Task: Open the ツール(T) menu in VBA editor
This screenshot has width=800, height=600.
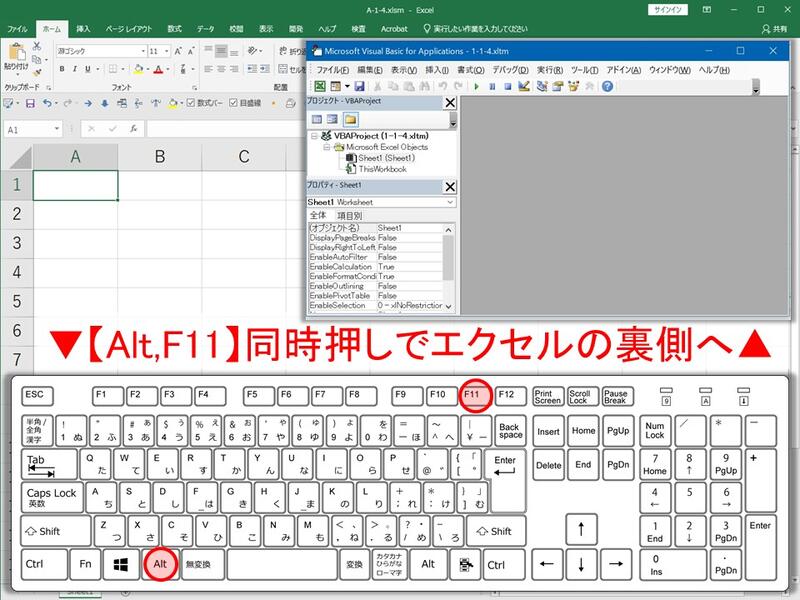Action: (584, 70)
